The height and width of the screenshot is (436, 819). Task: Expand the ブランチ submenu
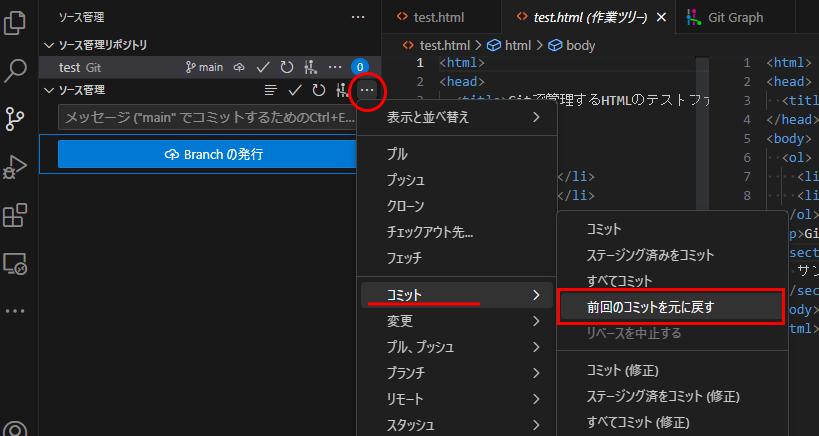[x=457, y=373]
